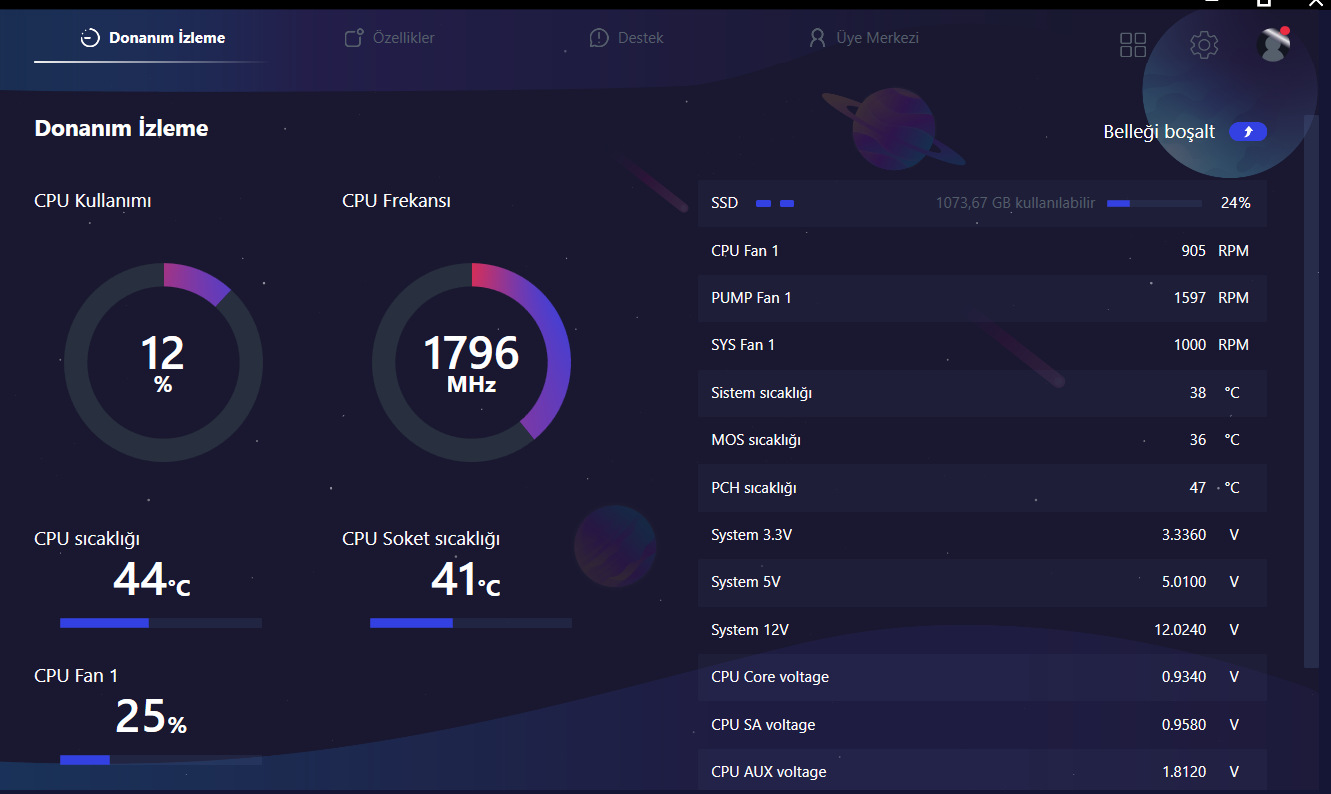Viewport: 1331px width, 794px height.
Task: Click the 44°C CPU temperature reading
Action: point(151,579)
